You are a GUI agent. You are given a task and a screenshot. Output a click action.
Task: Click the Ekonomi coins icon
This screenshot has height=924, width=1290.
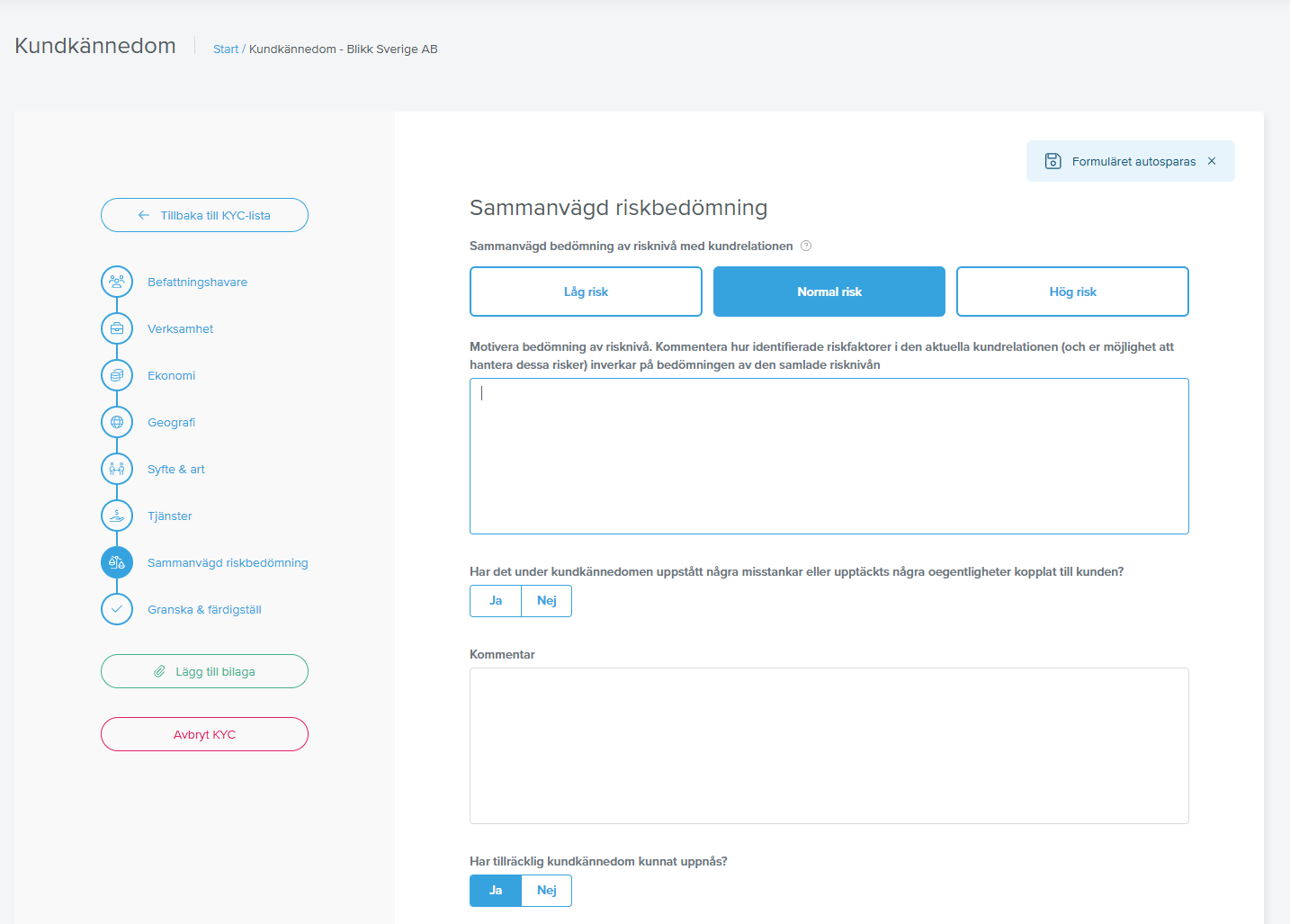coord(117,375)
